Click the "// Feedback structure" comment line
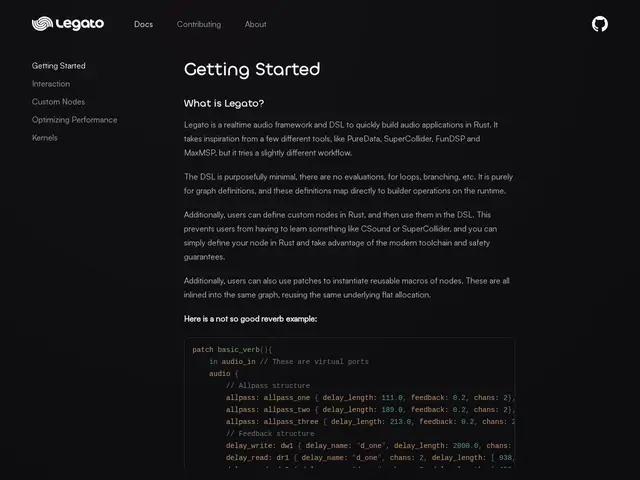 click(x=270, y=433)
